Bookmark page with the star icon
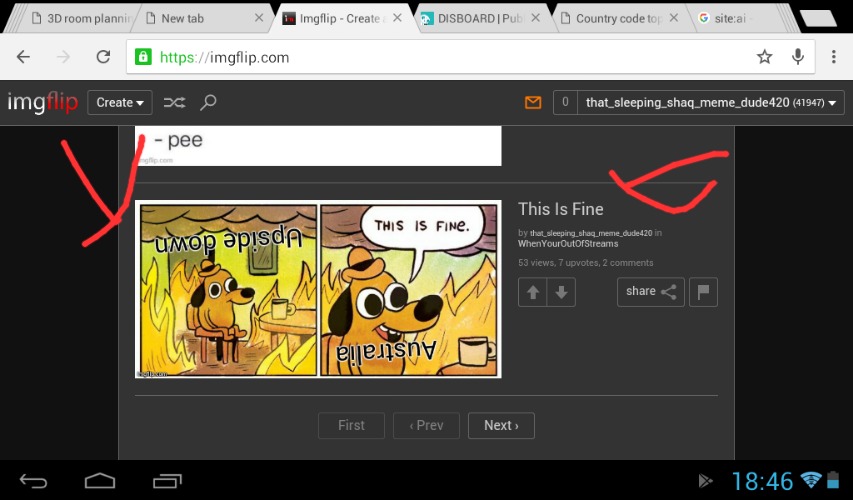This screenshot has width=853, height=500. point(765,57)
